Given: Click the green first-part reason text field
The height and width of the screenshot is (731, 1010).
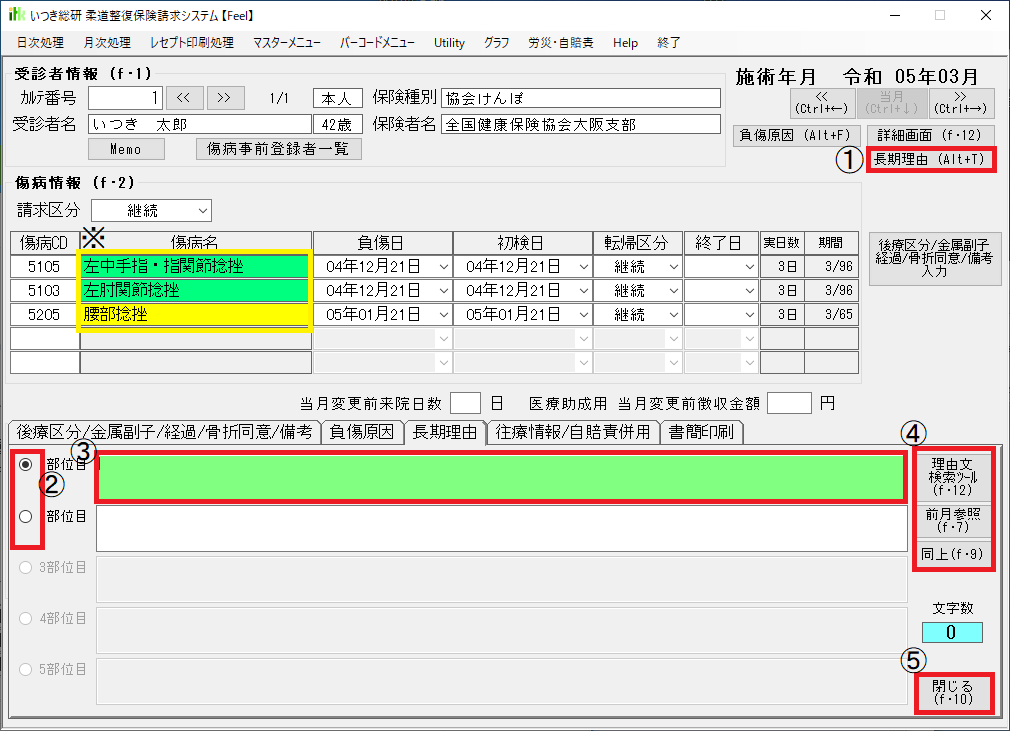Looking at the screenshot, I should [500, 478].
